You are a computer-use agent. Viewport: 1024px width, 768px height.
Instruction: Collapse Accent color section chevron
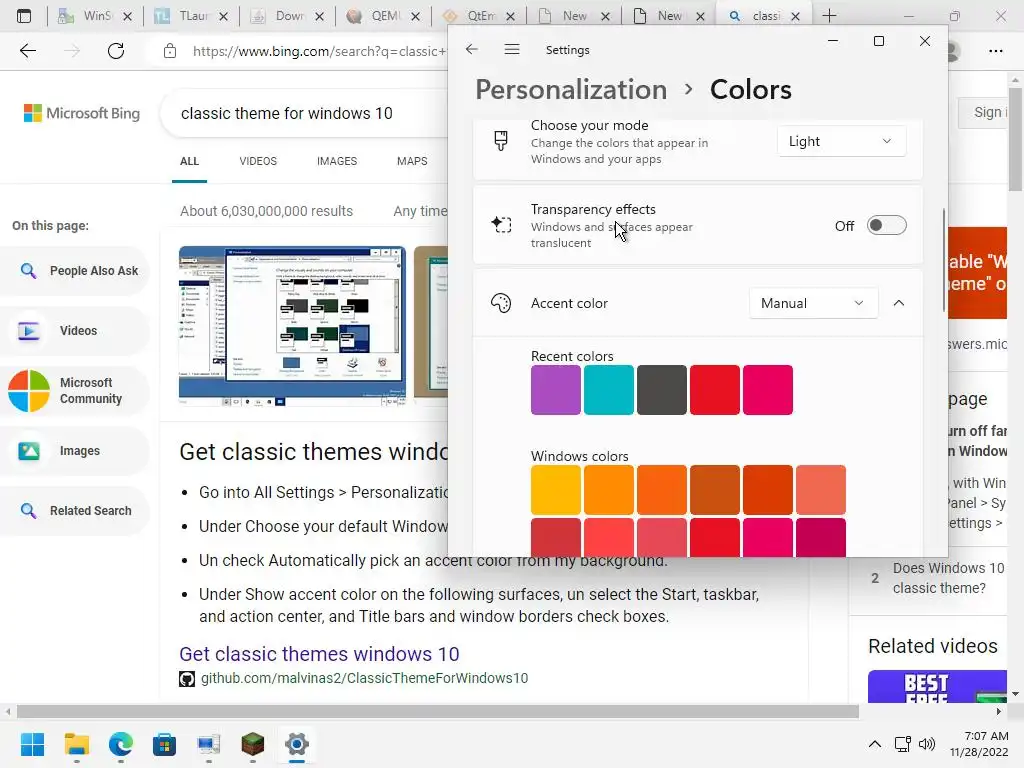[899, 303]
